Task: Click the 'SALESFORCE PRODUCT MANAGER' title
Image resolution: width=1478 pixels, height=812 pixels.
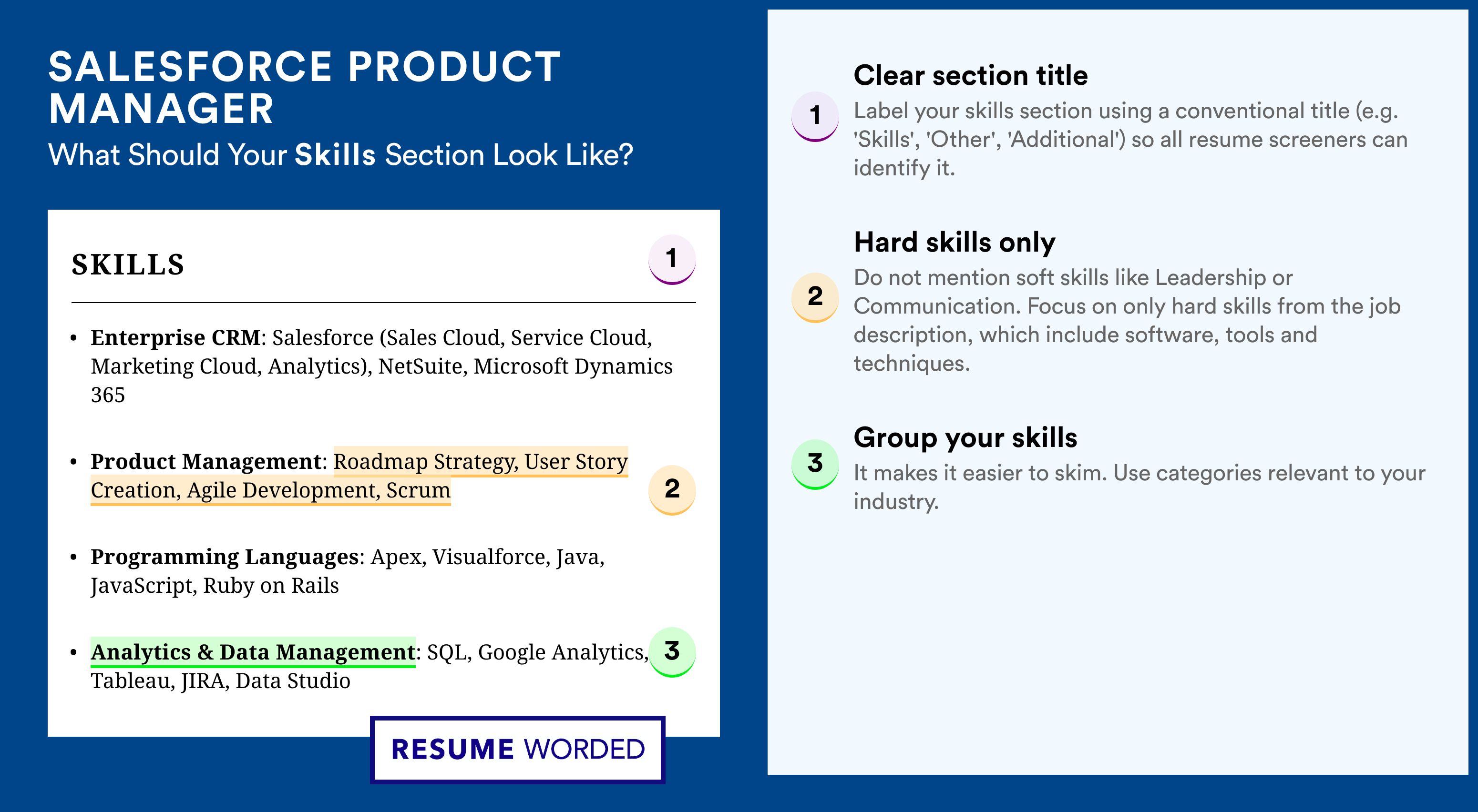Action: pyautogui.click(x=304, y=87)
